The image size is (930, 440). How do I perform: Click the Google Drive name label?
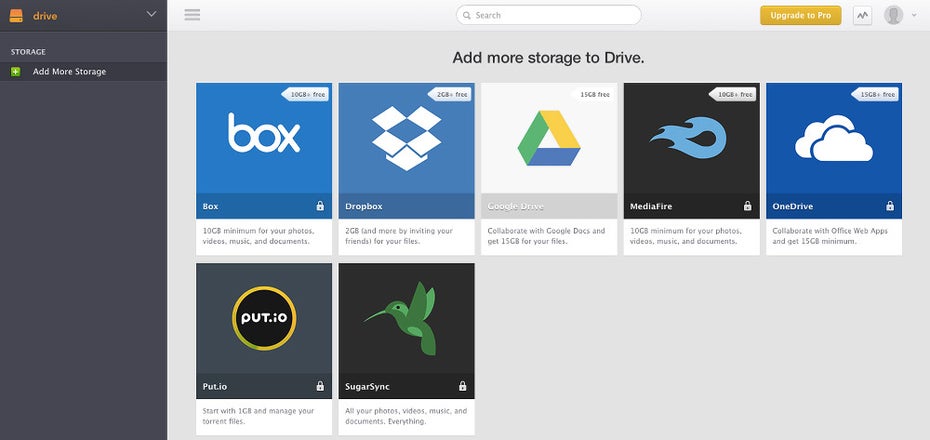[515, 206]
